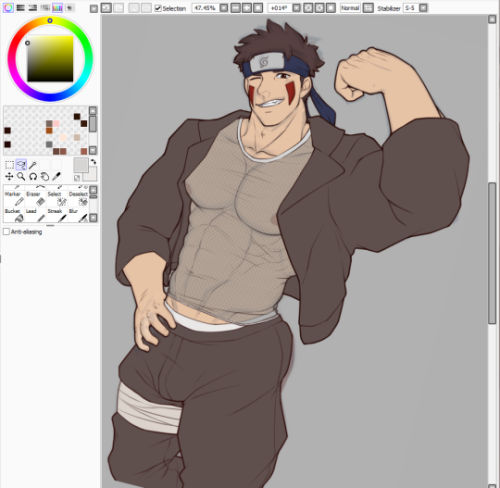The width and height of the screenshot is (500, 488).
Task: Reset the view rotation
Action: tap(331, 8)
